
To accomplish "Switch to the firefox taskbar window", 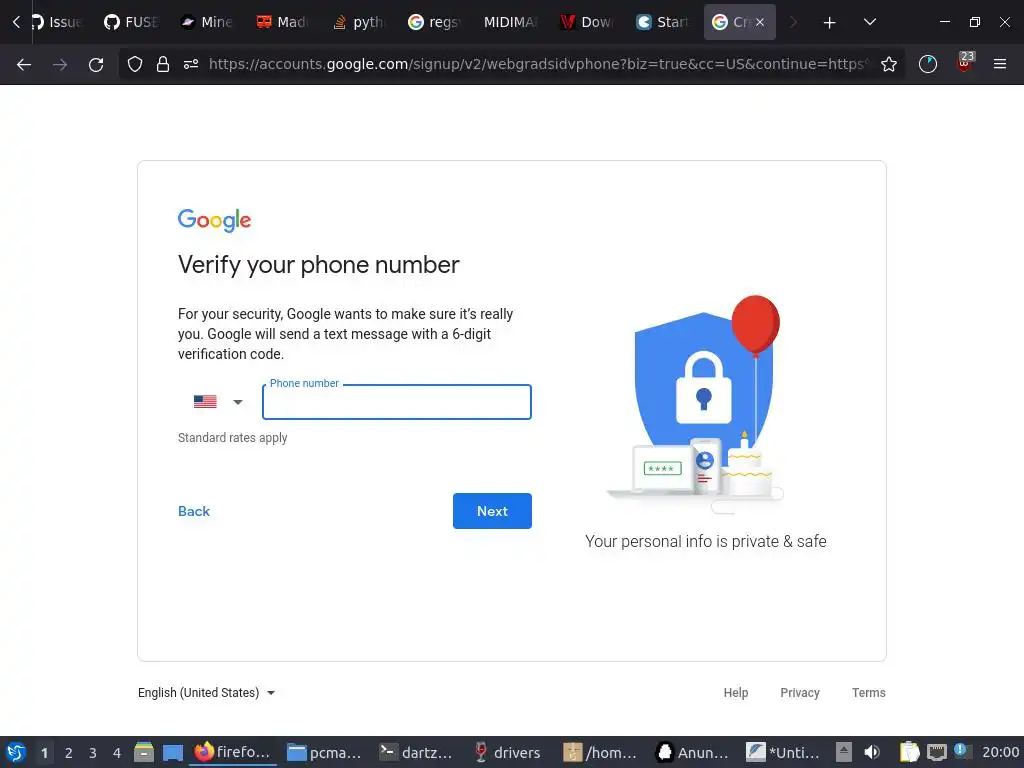I will coord(232,752).
